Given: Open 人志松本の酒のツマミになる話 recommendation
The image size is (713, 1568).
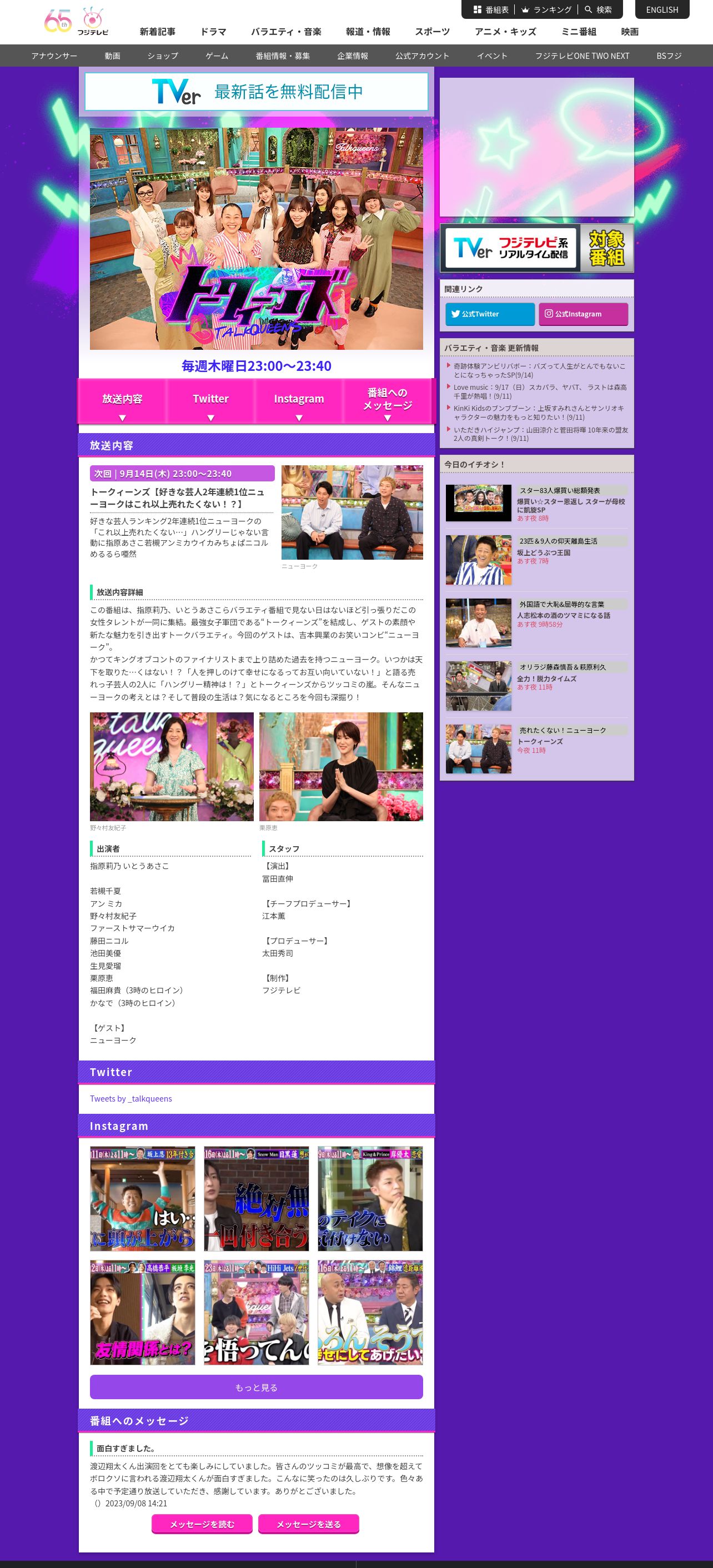Looking at the screenshot, I should click(536, 622).
